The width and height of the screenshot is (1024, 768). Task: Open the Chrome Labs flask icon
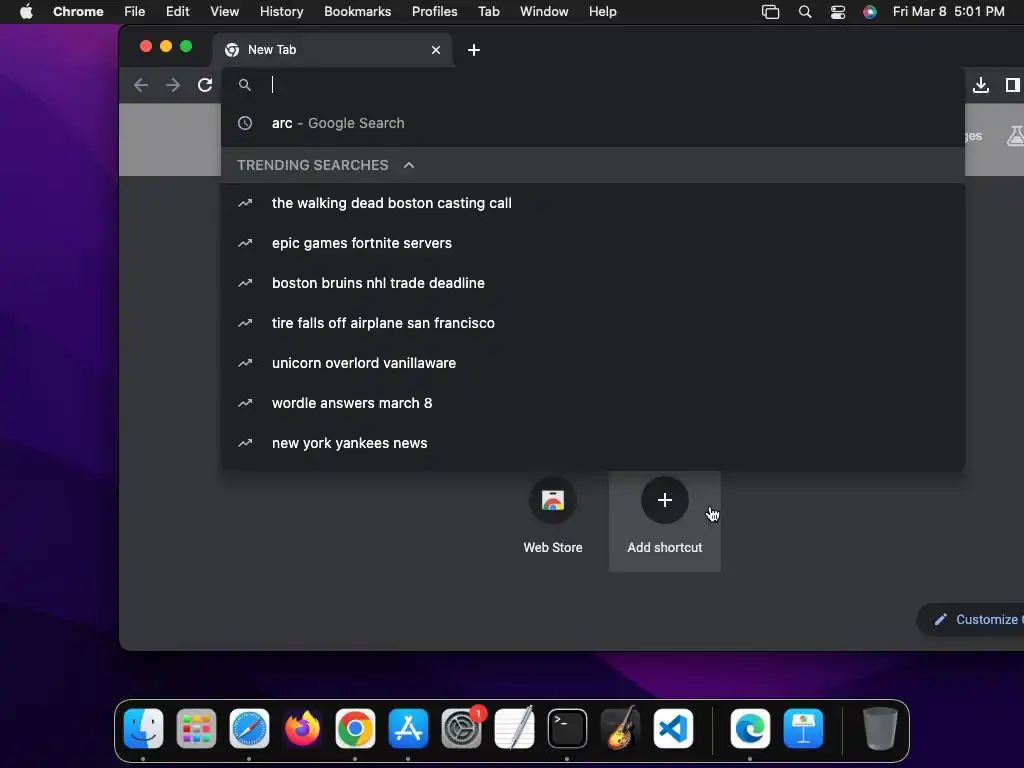(x=1016, y=136)
